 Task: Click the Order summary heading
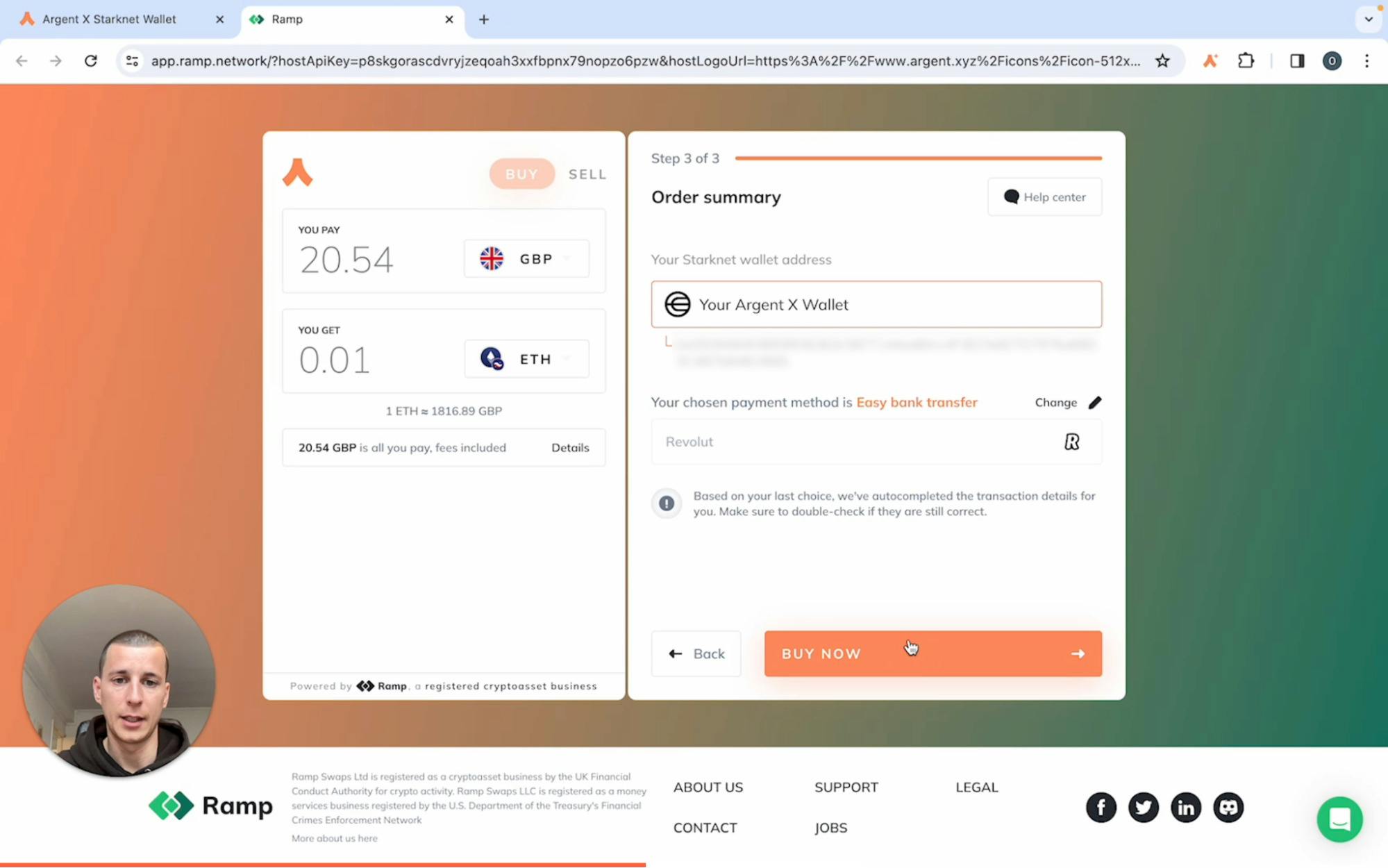point(716,197)
